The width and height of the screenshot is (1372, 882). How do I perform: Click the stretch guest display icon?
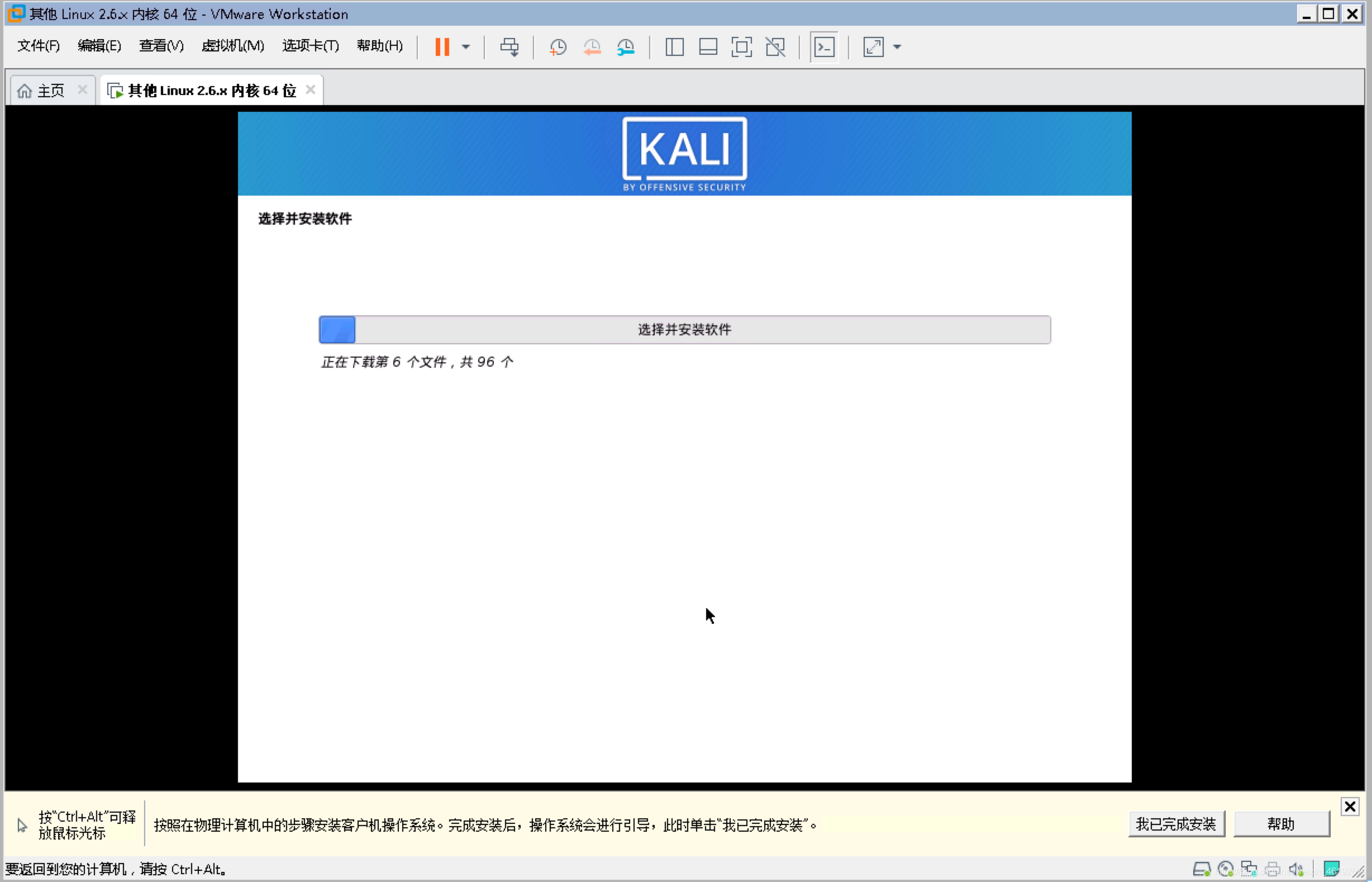[x=872, y=47]
